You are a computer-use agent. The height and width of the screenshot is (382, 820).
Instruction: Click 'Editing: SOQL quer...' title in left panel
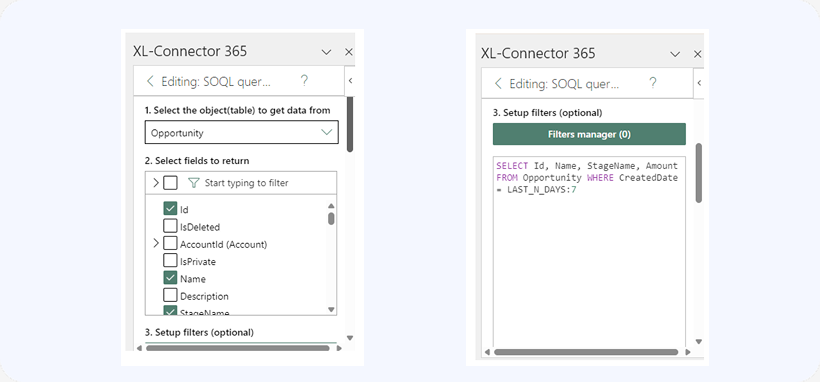click(216, 81)
